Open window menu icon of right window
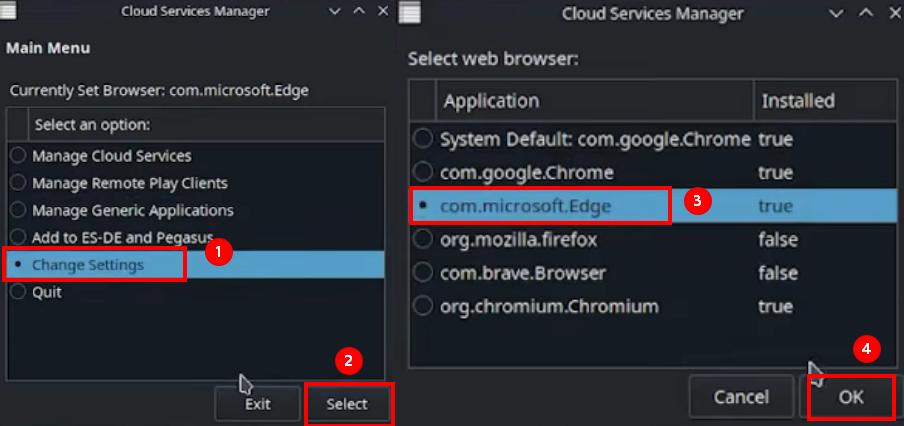This screenshot has height=426, width=904. tap(410, 13)
